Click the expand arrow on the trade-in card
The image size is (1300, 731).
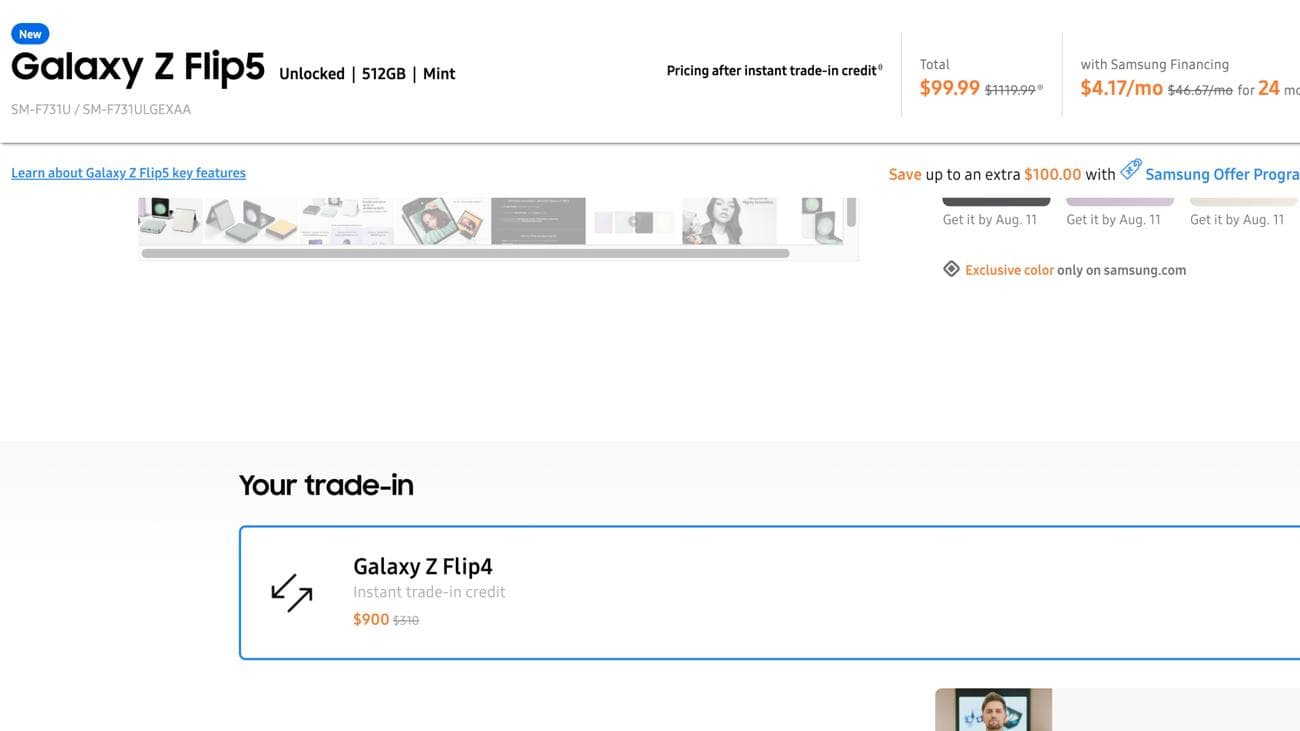click(289, 593)
